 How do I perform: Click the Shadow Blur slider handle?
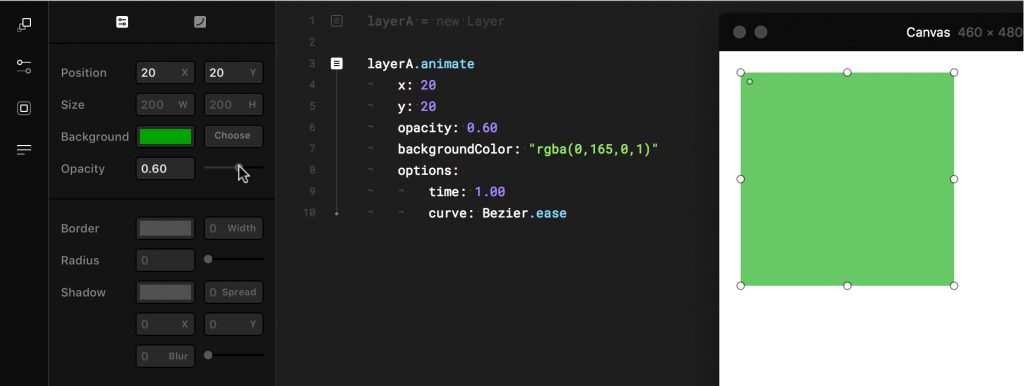208,355
